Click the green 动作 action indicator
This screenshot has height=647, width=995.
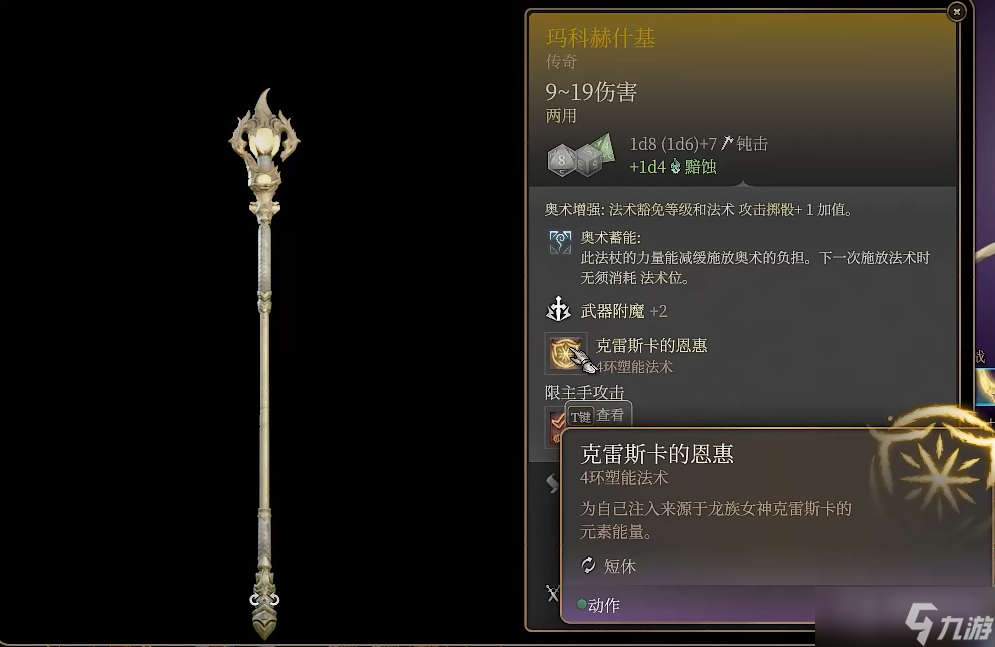click(x=598, y=605)
